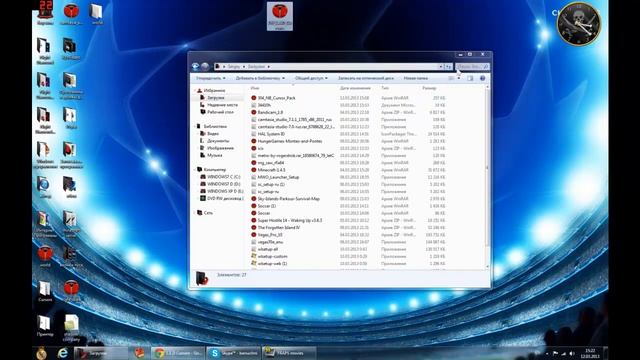Screen dimensions: 640x360
Task: Click the Action Center flag in tray
Action: pos(555,353)
